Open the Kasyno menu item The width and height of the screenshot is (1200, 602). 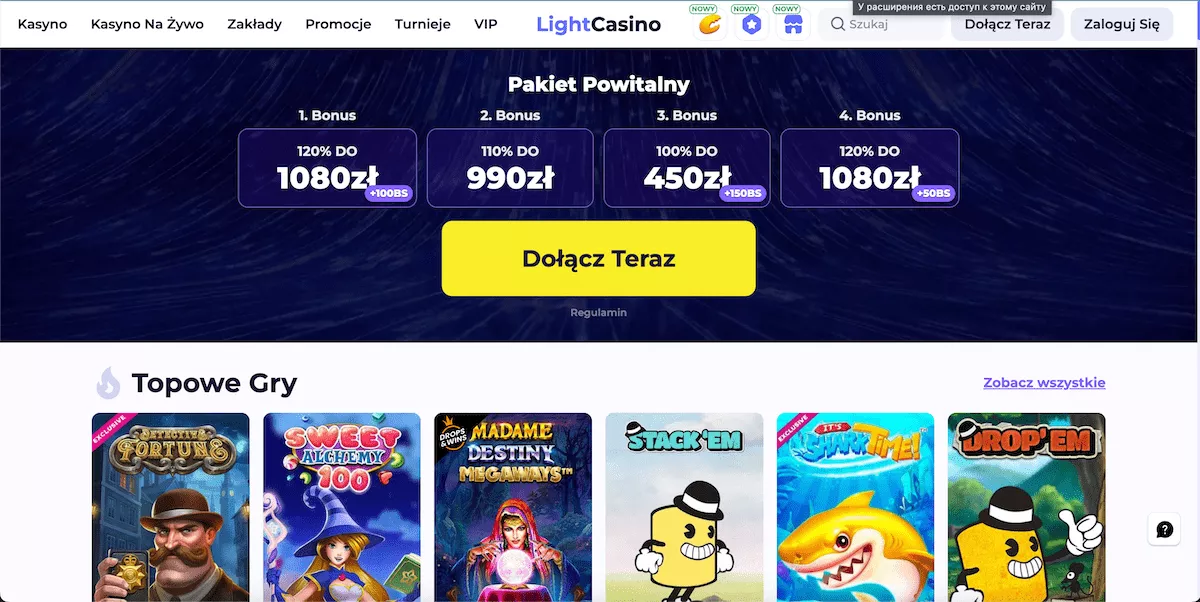[43, 24]
